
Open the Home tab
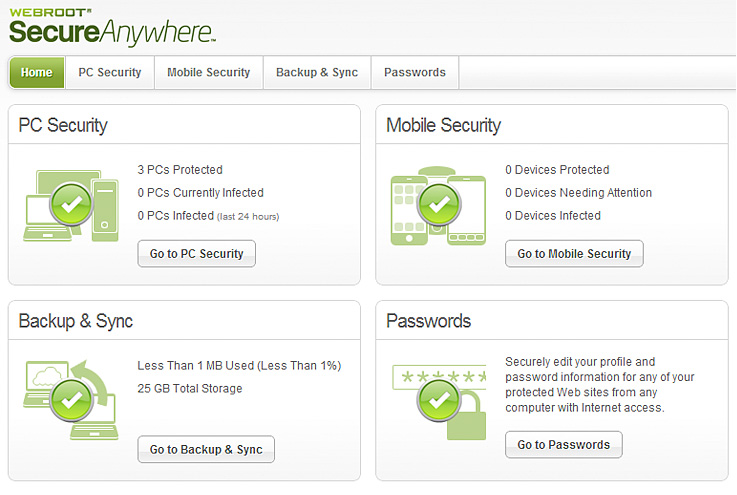pos(37,72)
